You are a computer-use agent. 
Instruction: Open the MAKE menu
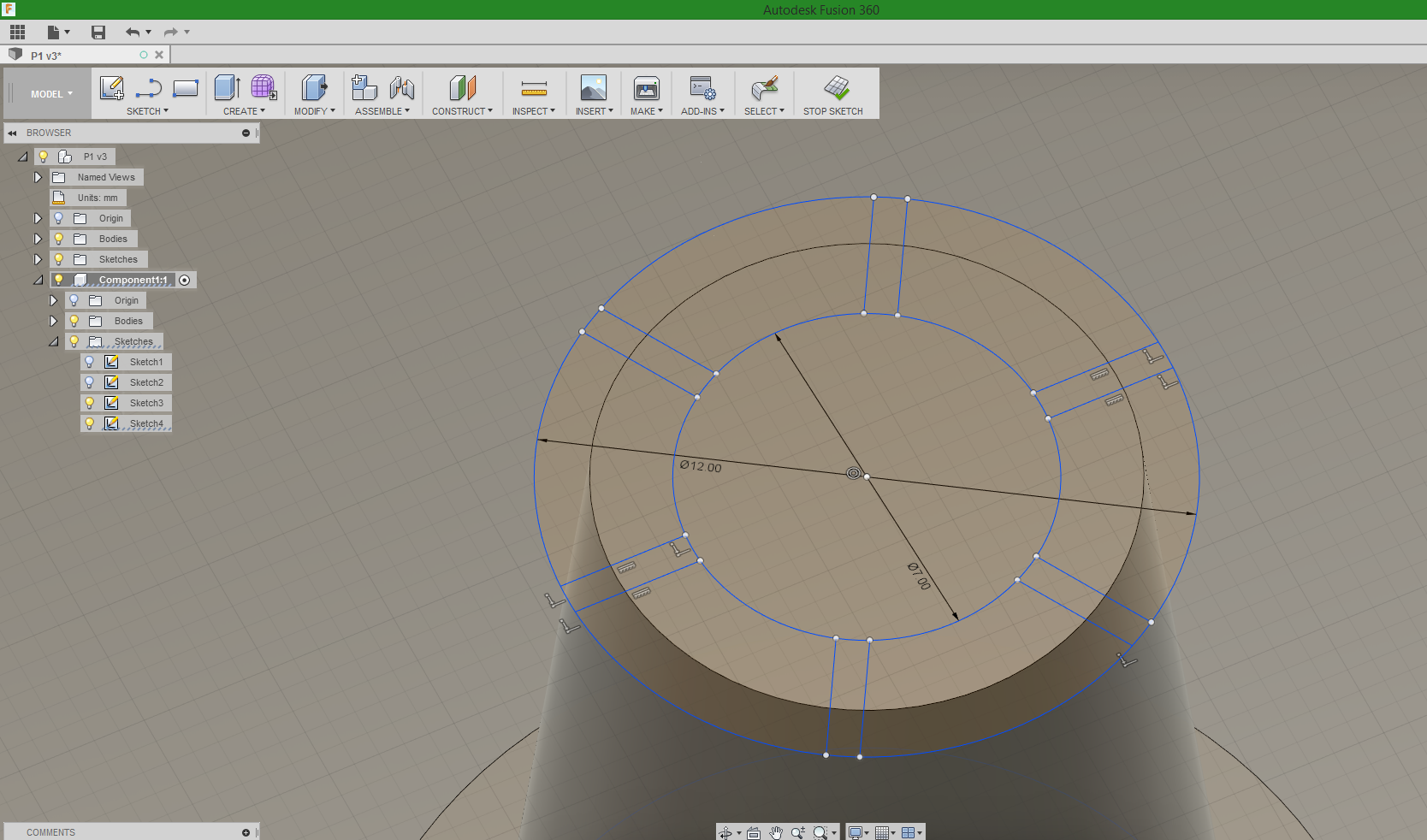[x=646, y=111]
